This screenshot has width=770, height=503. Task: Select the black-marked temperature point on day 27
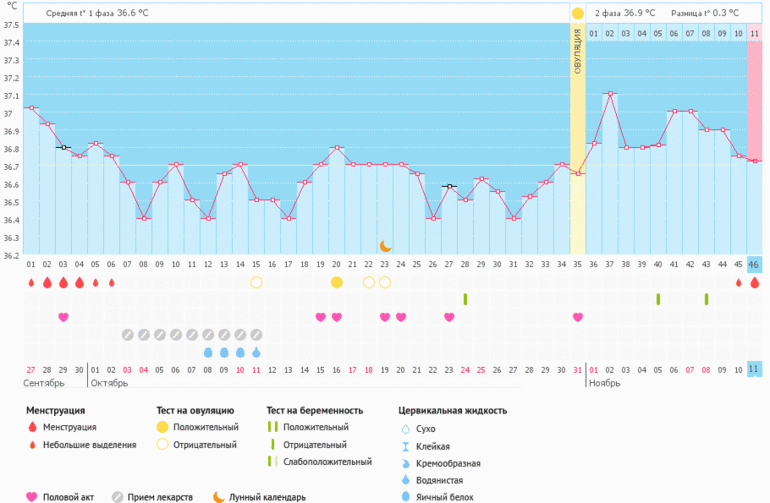449,186
